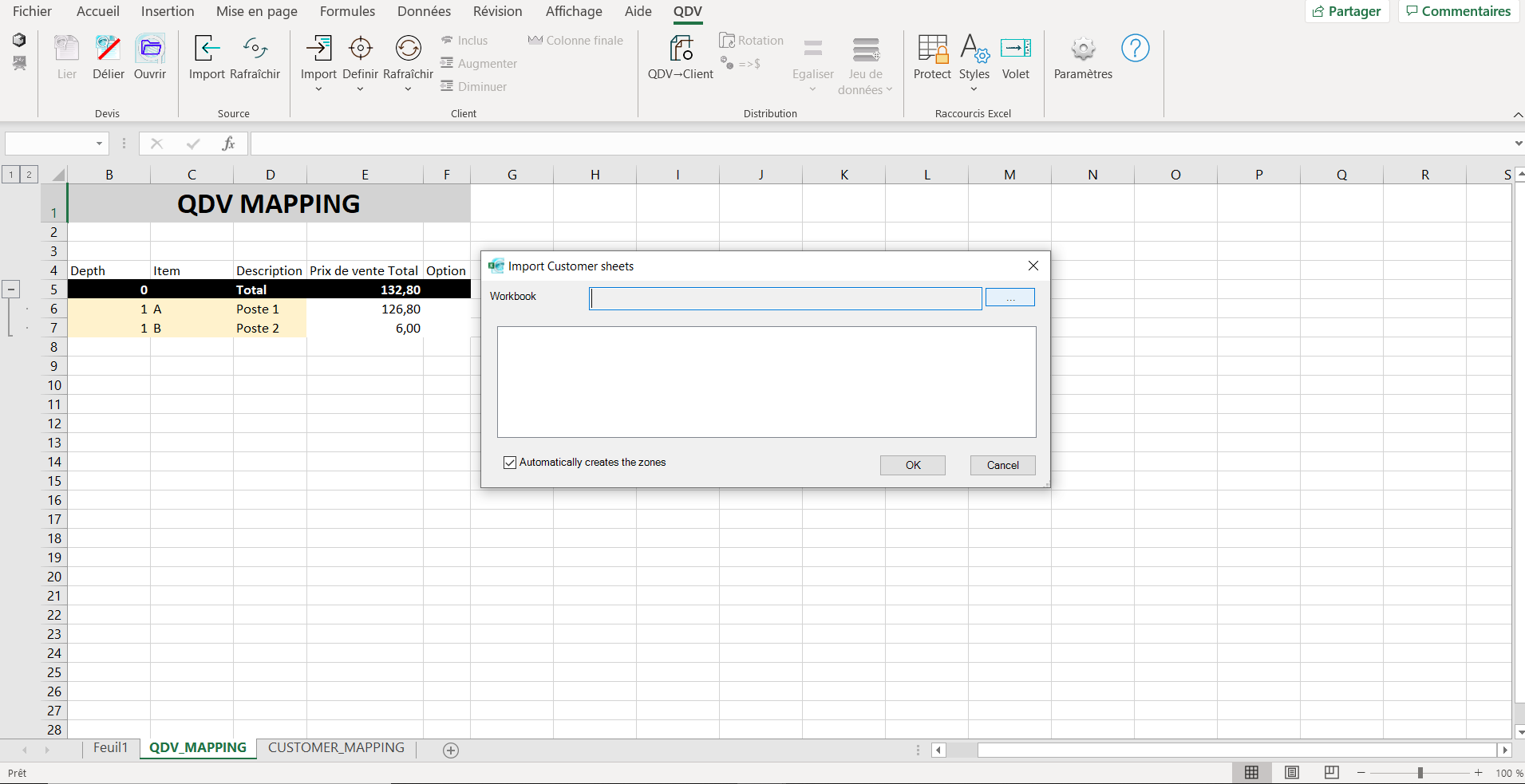Toggle Automatically creates the zones checkbox

click(510, 463)
